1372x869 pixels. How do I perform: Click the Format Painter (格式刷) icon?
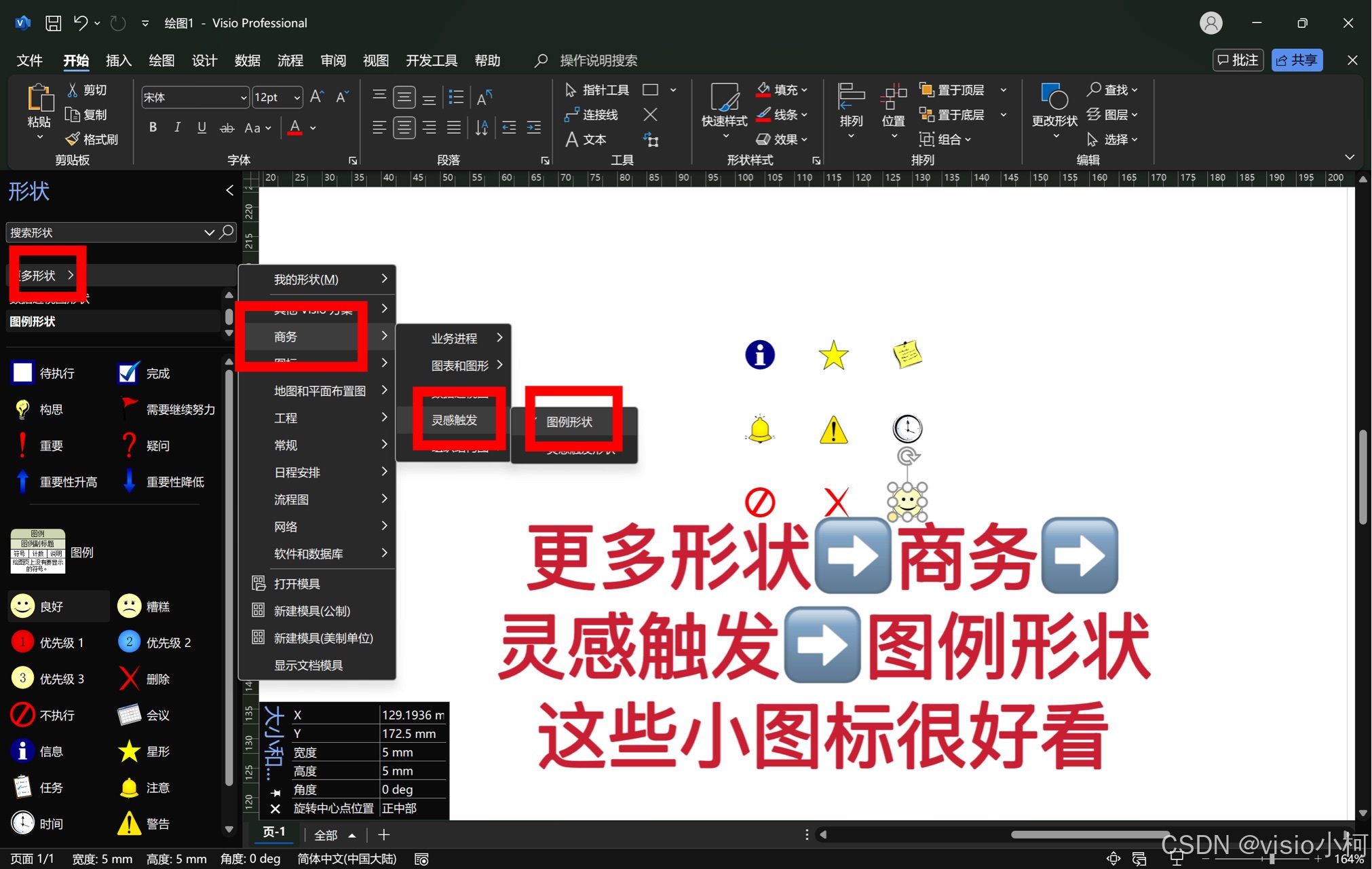[x=73, y=139]
